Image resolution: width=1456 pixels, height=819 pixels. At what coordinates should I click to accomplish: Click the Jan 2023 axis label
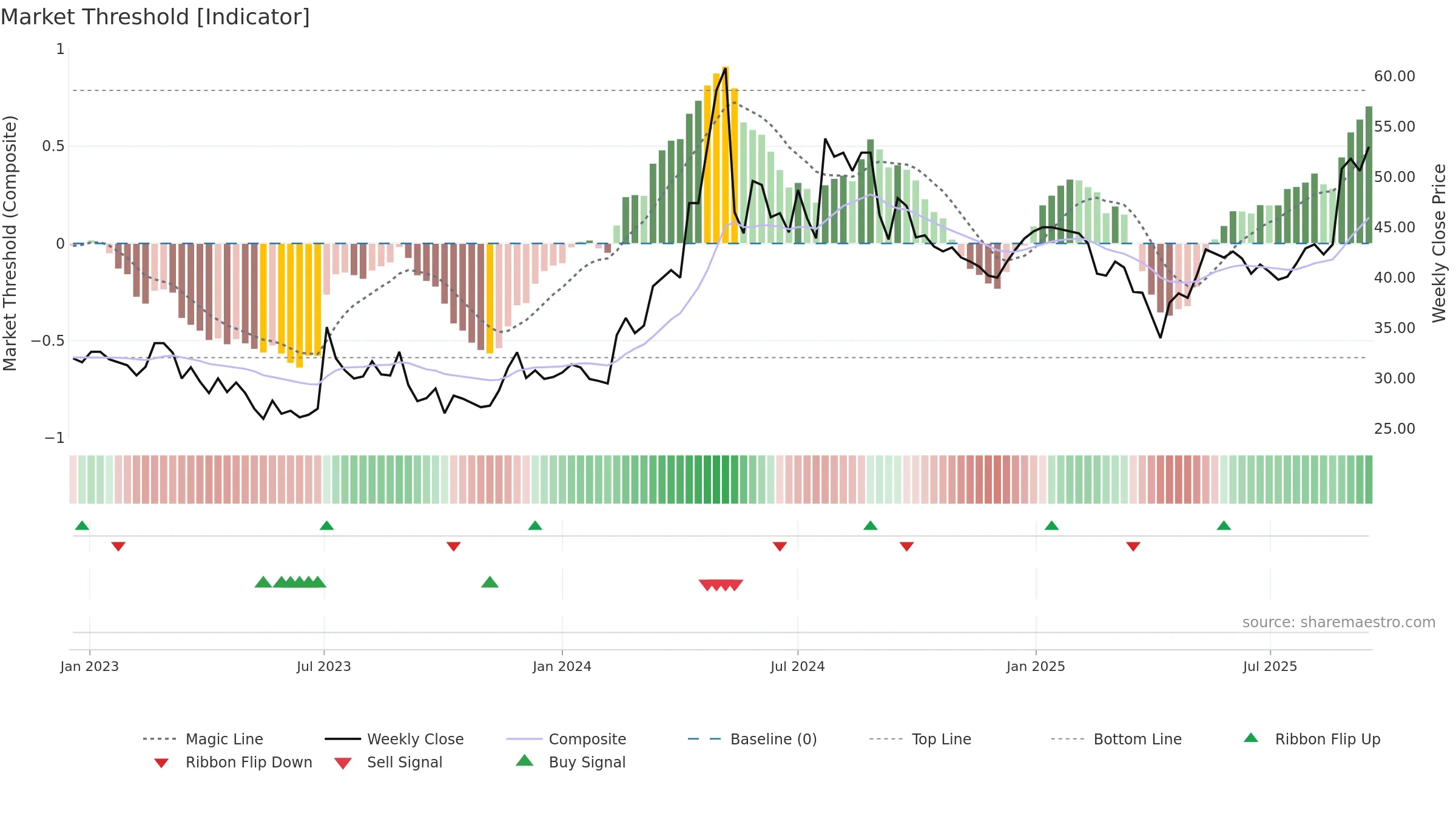(89, 667)
